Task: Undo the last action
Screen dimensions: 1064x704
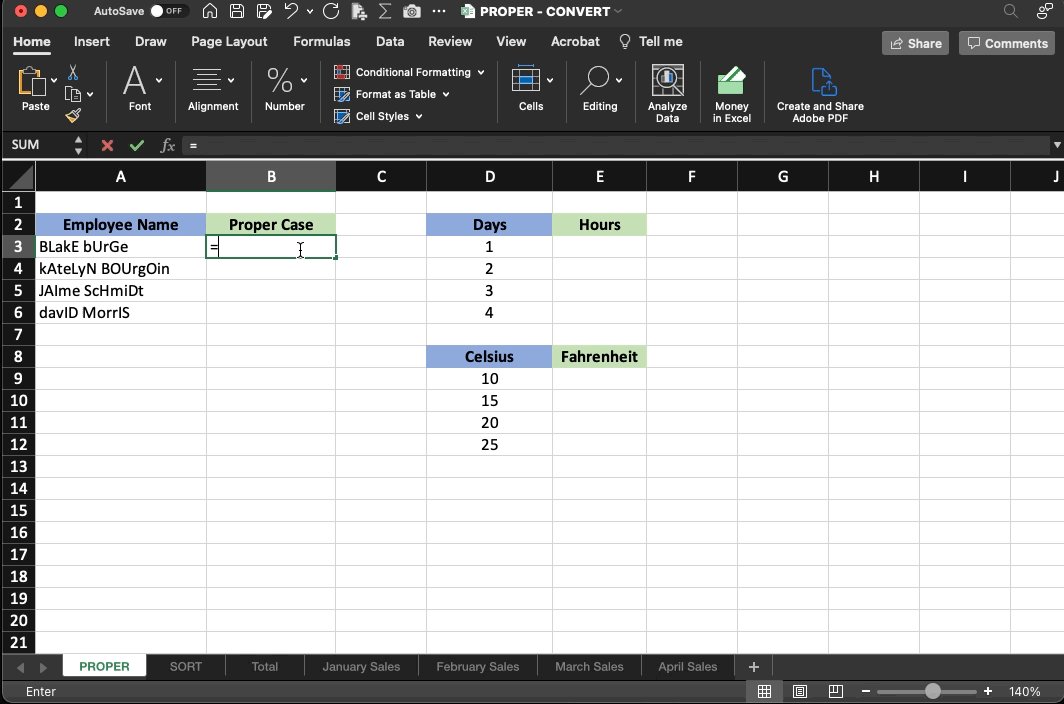Action: pos(291,11)
